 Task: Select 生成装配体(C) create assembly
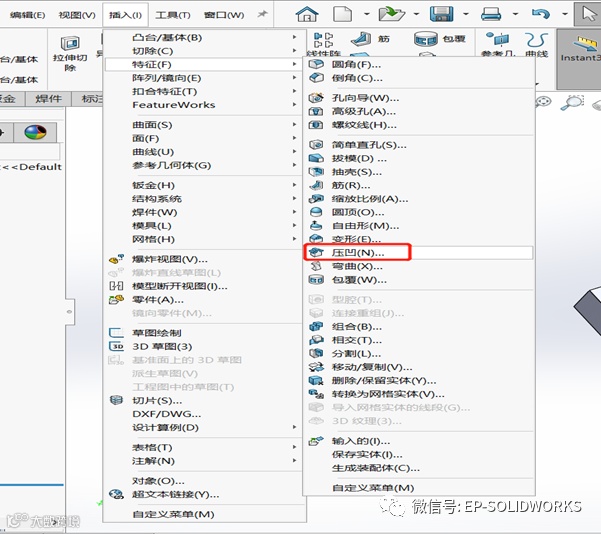pos(419,468)
